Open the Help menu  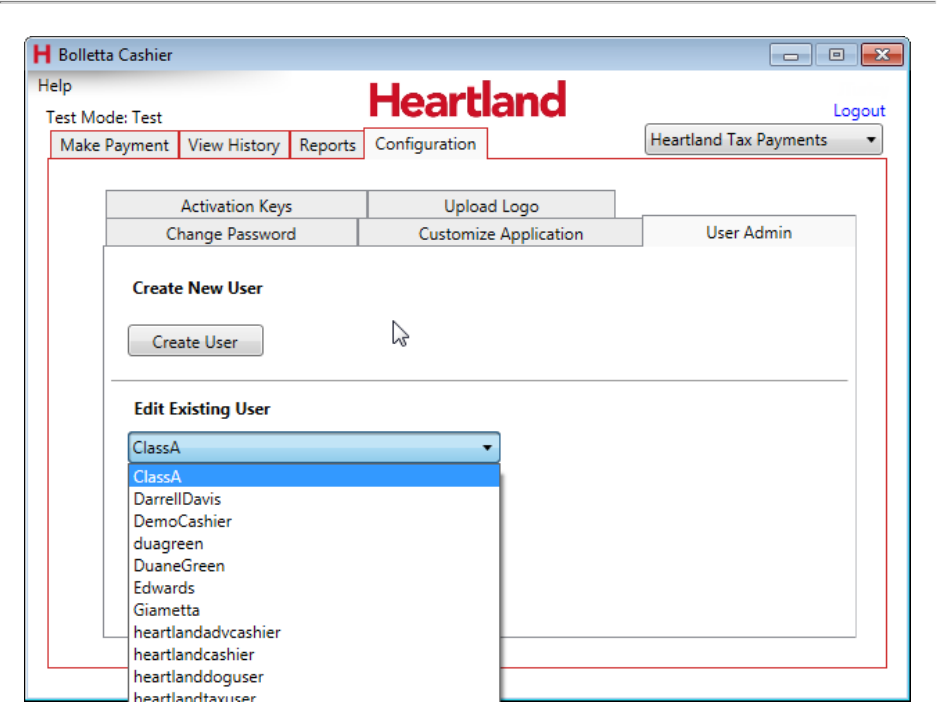(x=55, y=85)
